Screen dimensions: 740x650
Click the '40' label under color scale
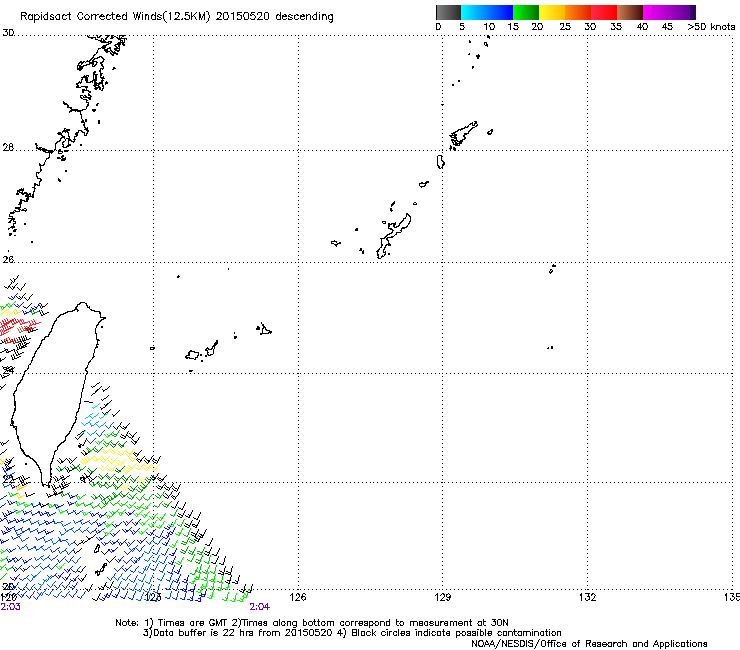tap(642, 27)
